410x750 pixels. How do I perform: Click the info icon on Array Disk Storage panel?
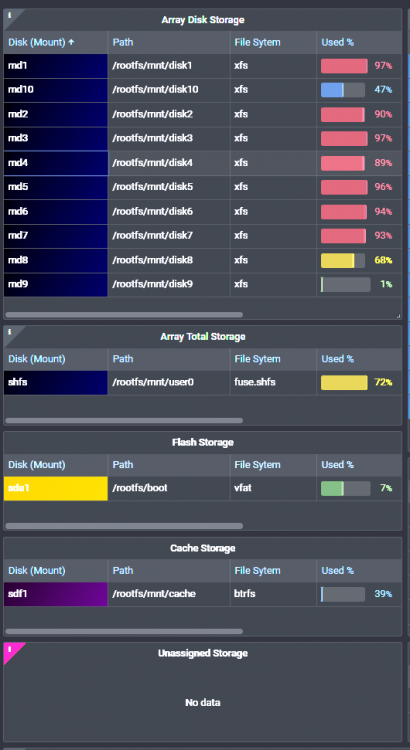[10, 15]
